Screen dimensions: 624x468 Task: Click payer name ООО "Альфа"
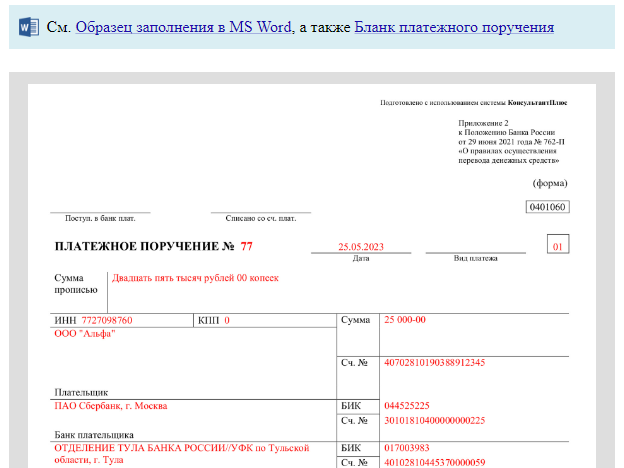(x=85, y=333)
